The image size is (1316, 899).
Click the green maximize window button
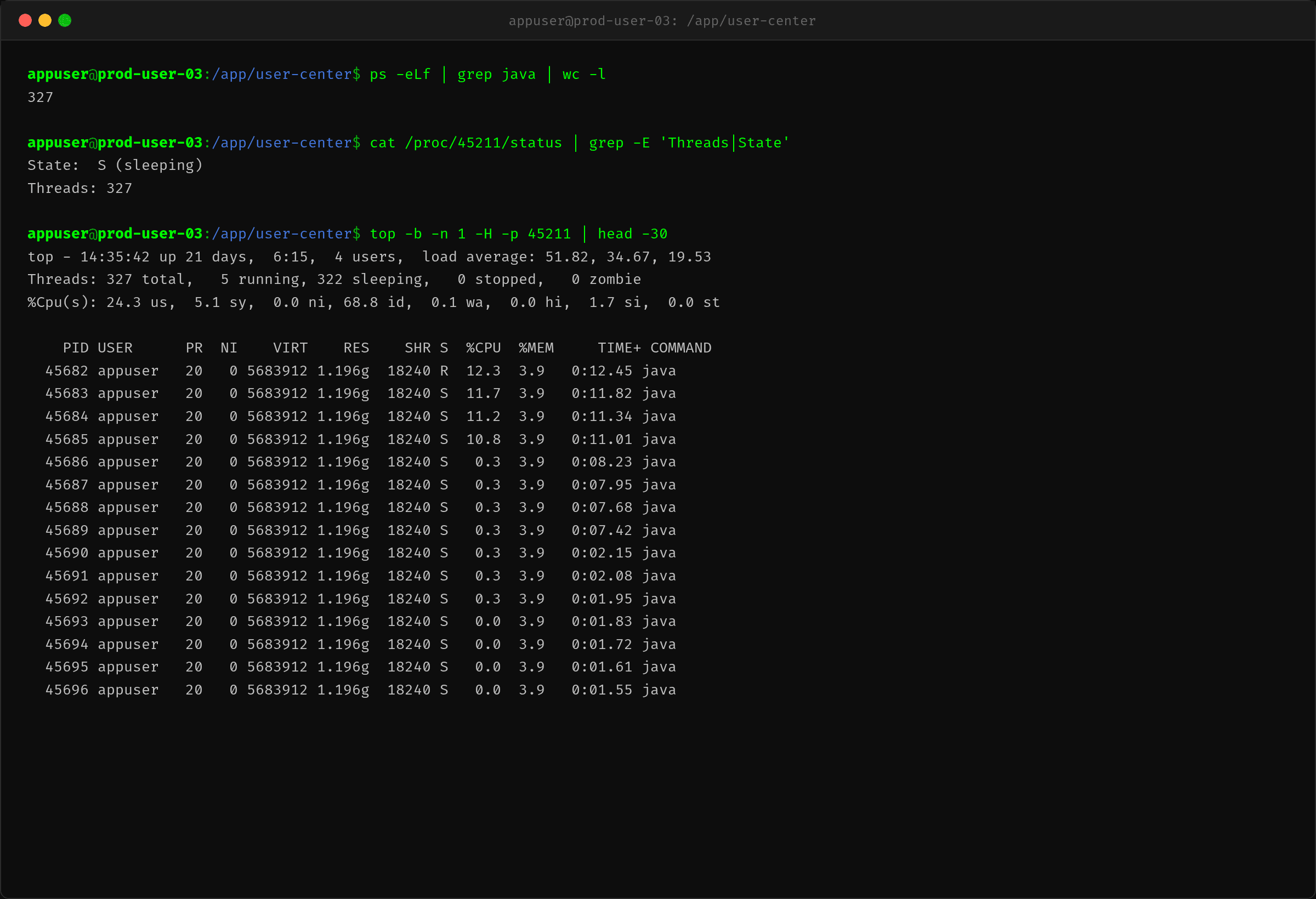point(65,20)
